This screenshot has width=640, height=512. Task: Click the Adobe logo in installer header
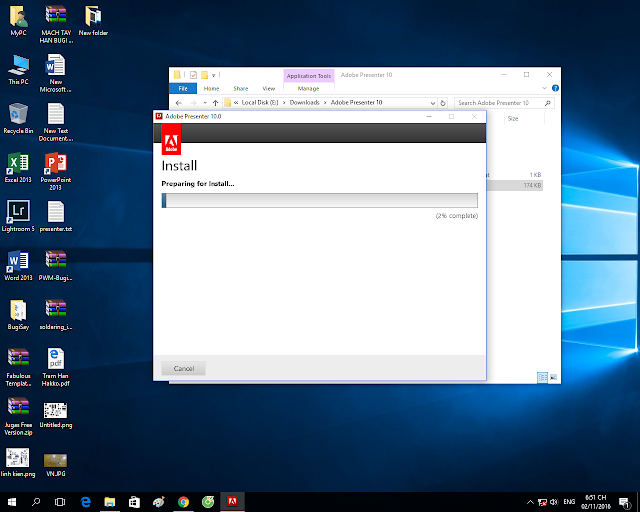[171, 139]
